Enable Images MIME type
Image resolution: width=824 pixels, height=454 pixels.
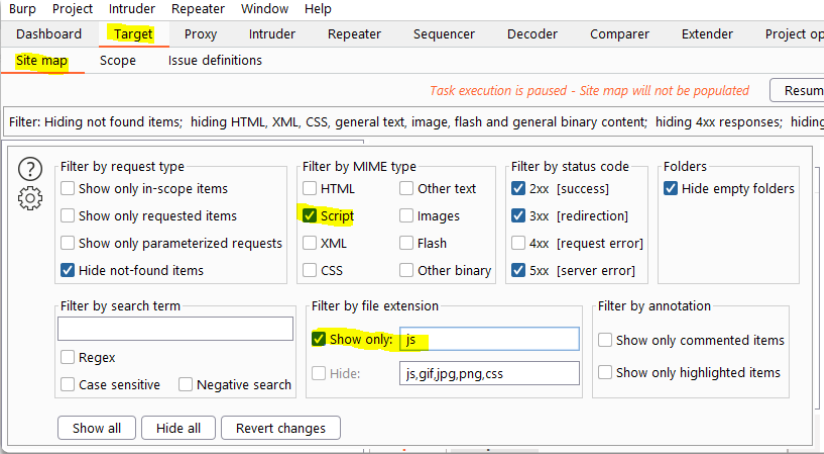(406, 215)
